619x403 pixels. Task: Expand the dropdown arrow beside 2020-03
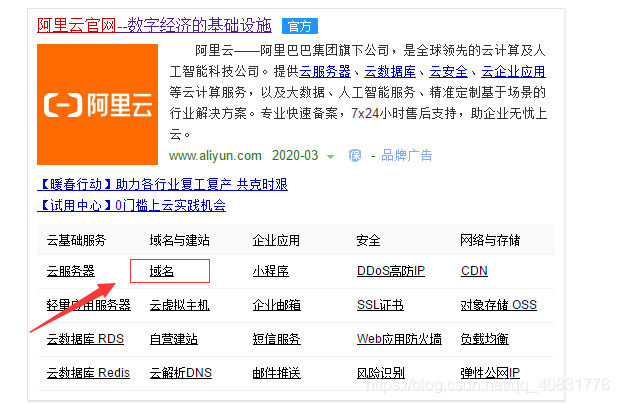[330, 157]
